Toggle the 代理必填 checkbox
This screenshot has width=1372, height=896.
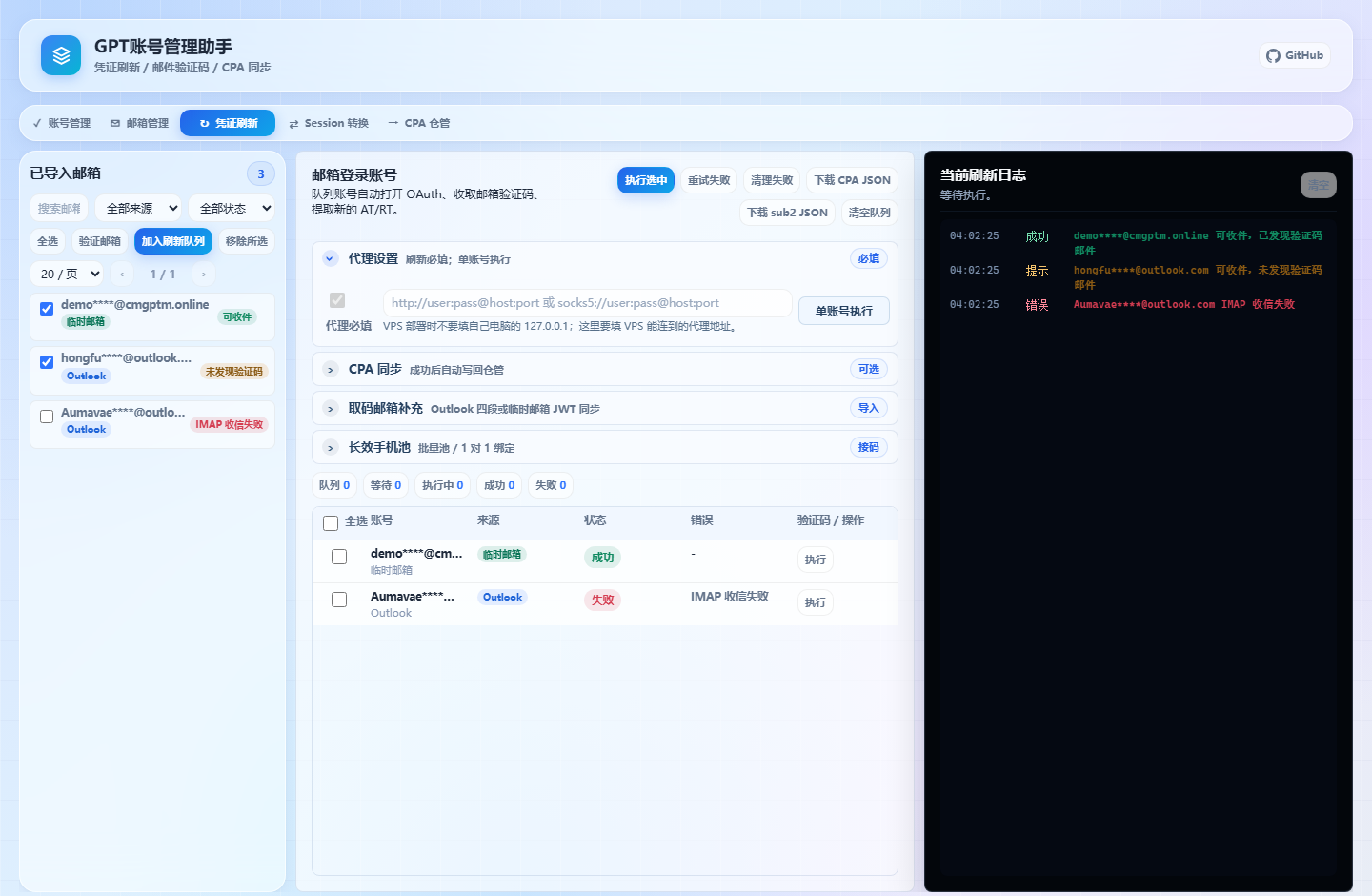click(x=337, y=300)
